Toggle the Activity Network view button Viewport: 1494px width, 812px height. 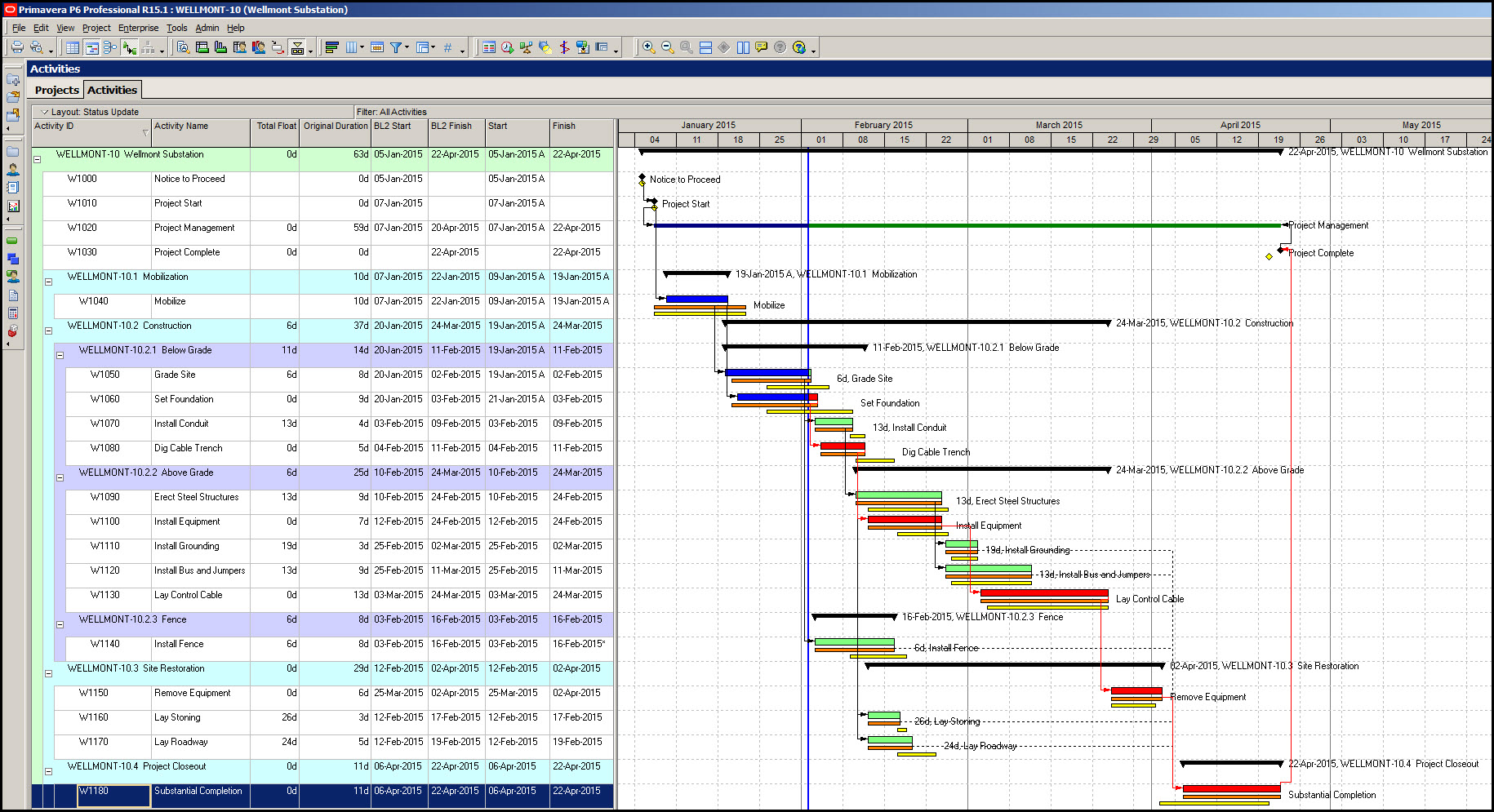110,47
